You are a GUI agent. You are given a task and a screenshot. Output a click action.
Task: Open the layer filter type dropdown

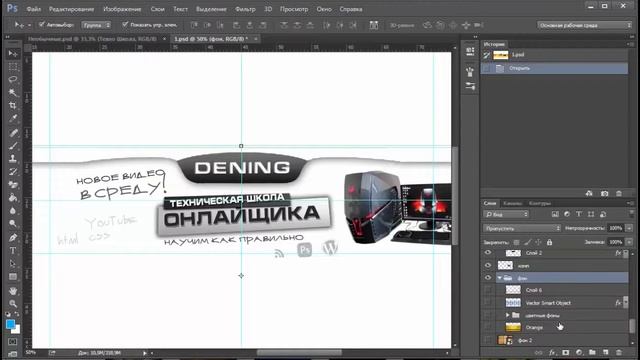[x=506, y=214]
